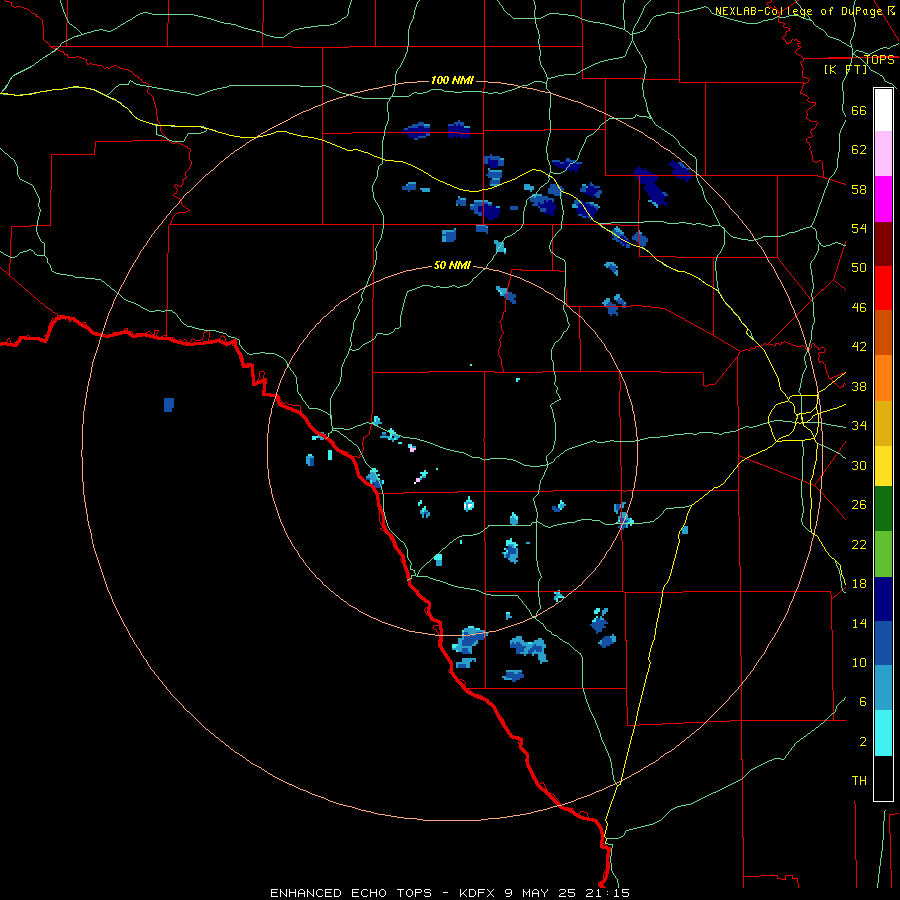Click the TOPS legend title
The height and width of the screenshot is (900, 900).
pos(879,60)
